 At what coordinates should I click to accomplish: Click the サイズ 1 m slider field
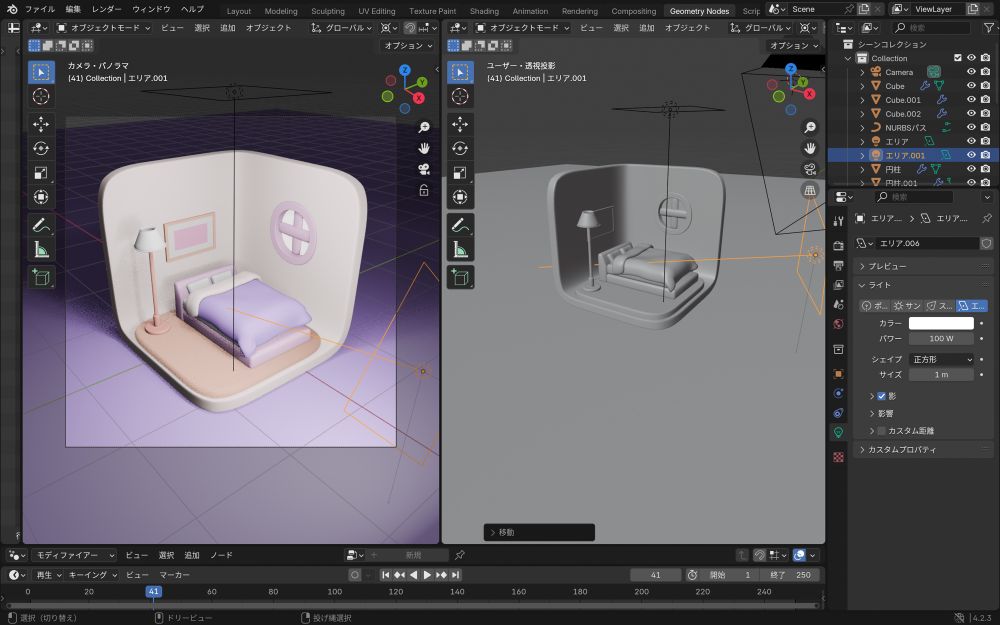(941, 374)
